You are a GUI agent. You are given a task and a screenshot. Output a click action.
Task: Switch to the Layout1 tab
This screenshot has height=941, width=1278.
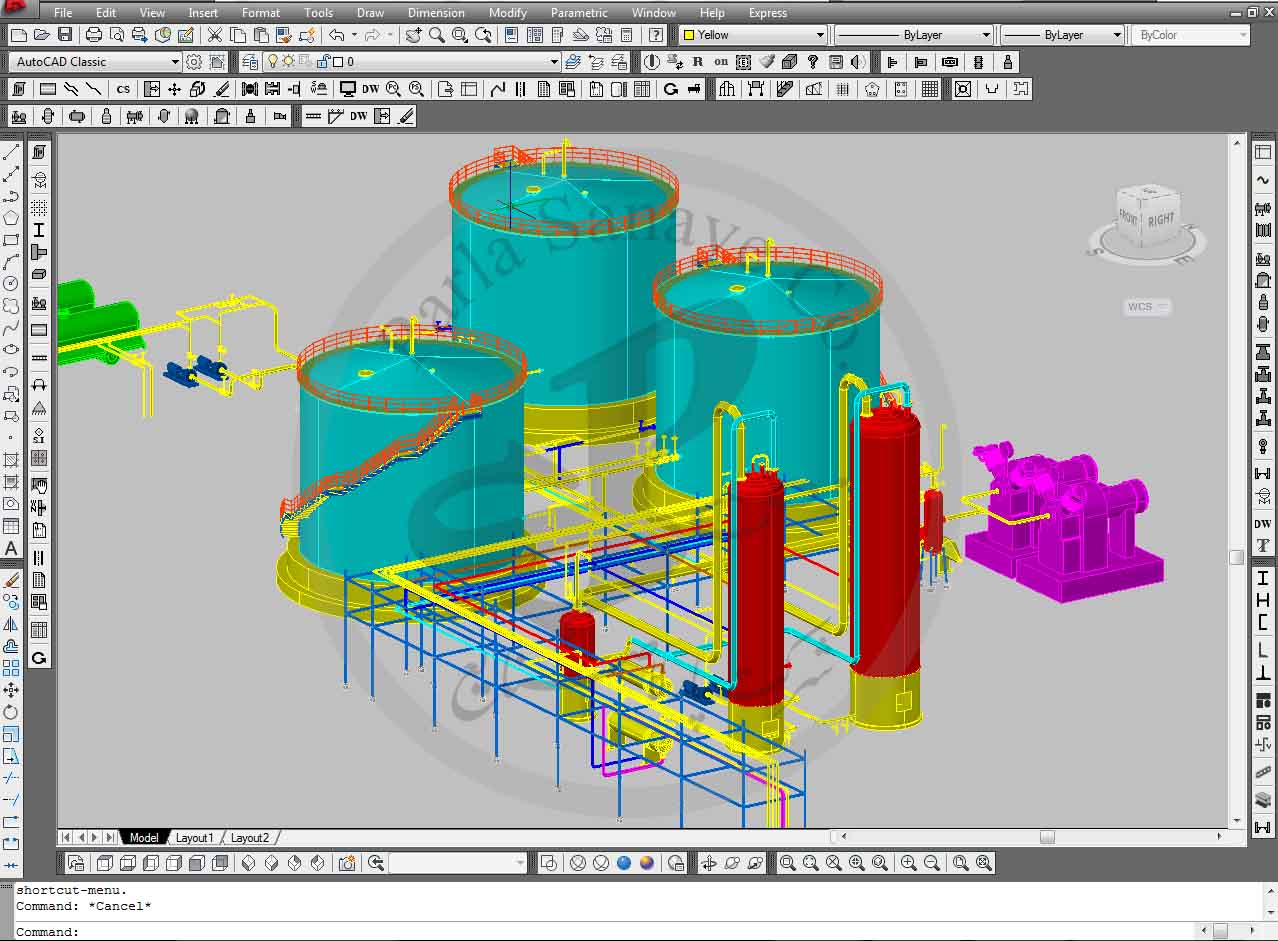[194, 838]
